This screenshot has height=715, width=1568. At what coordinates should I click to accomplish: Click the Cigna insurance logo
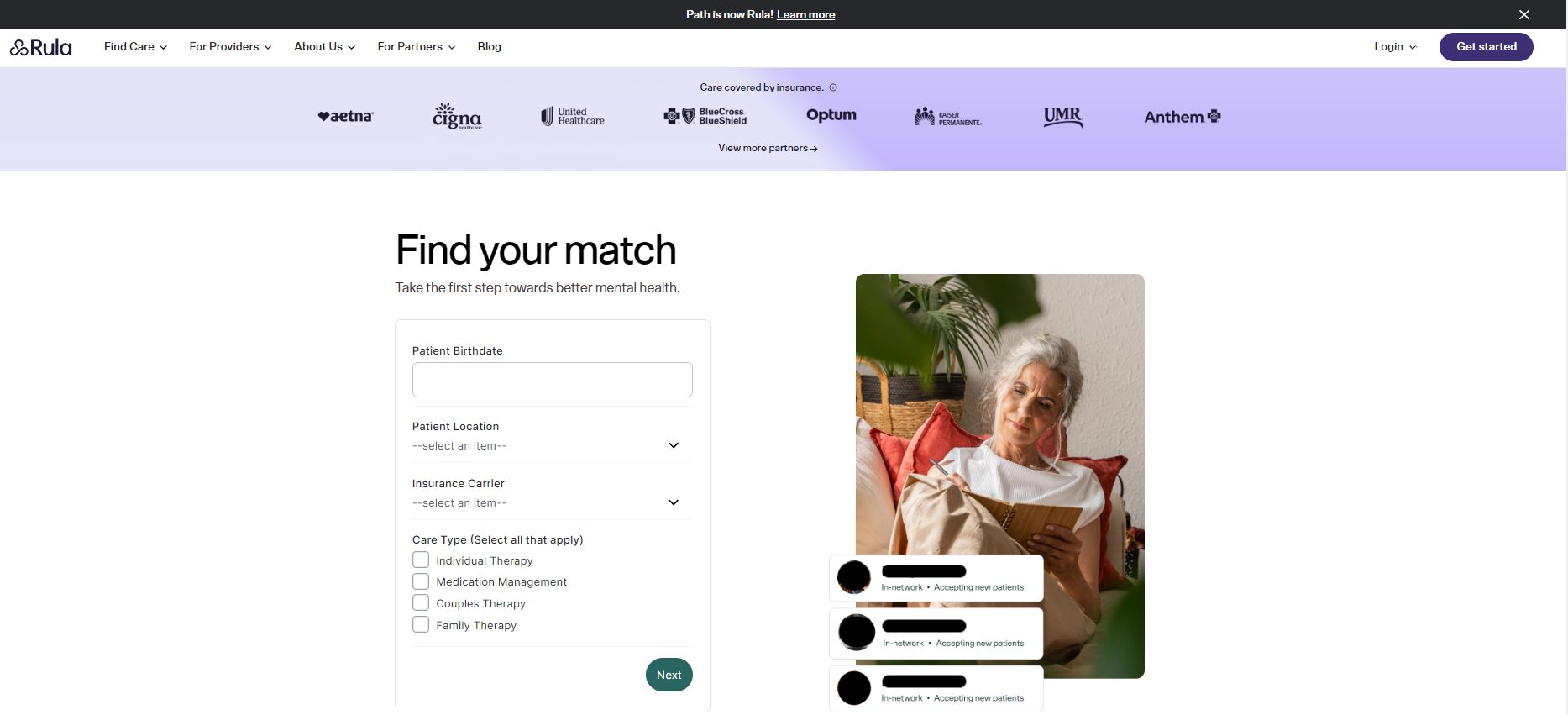[x=457, y=116]
